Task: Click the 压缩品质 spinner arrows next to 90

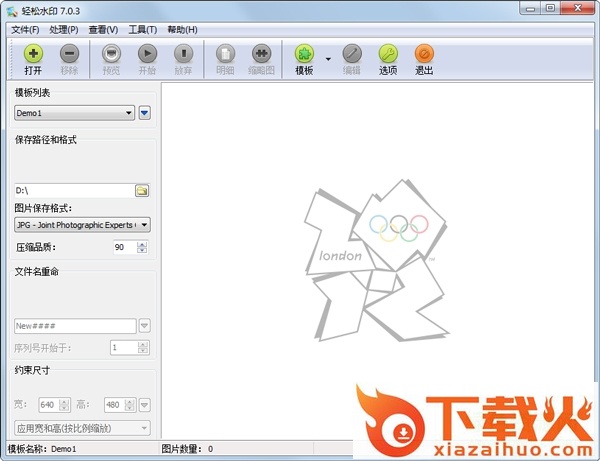Action: (x=142, y=247)
